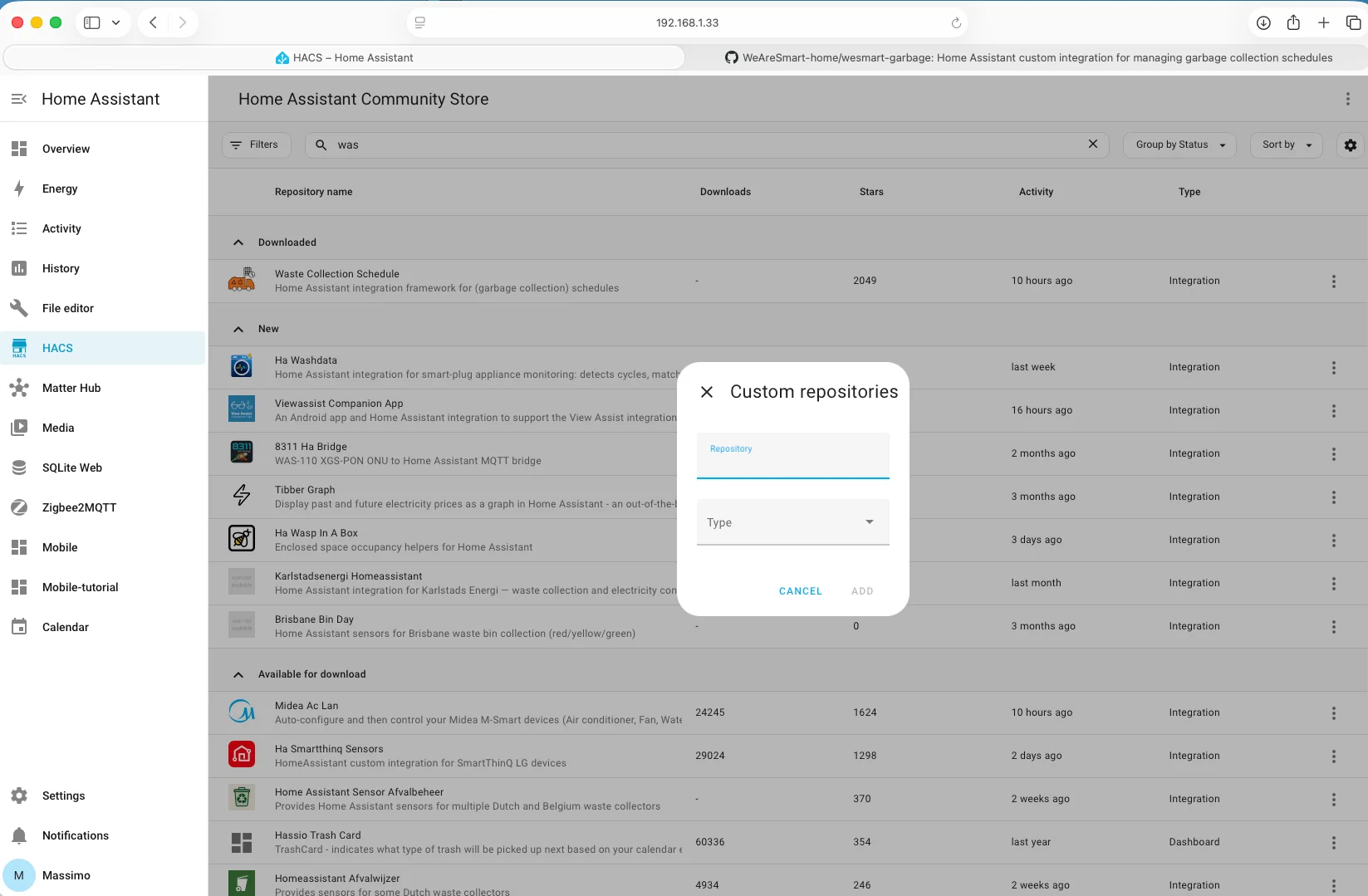The height and width of the screenshot is (896, 1368).
Task: Reload the page in the address bar
Action: click(956, 23)
